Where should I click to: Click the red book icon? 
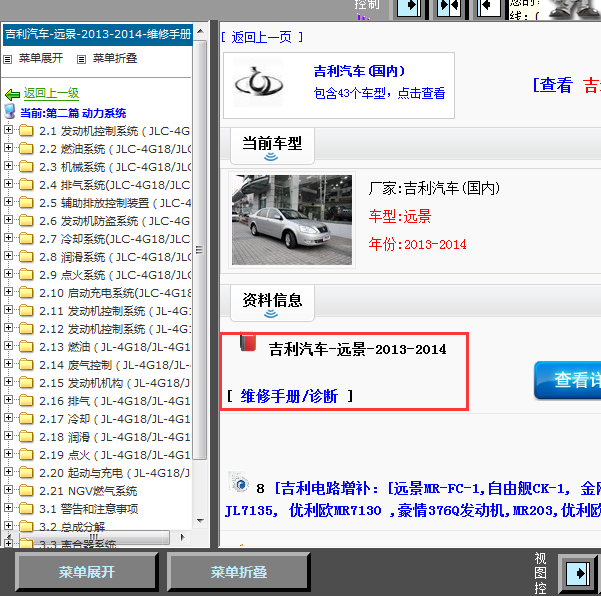pos(248,342)
